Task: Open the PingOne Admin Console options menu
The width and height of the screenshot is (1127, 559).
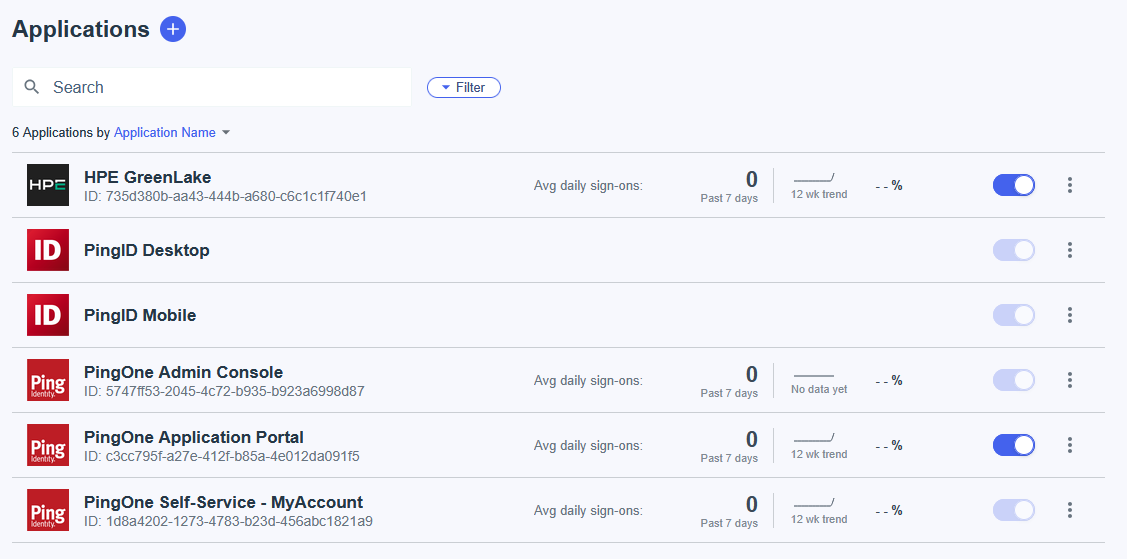Action: tap(1069, 380)
